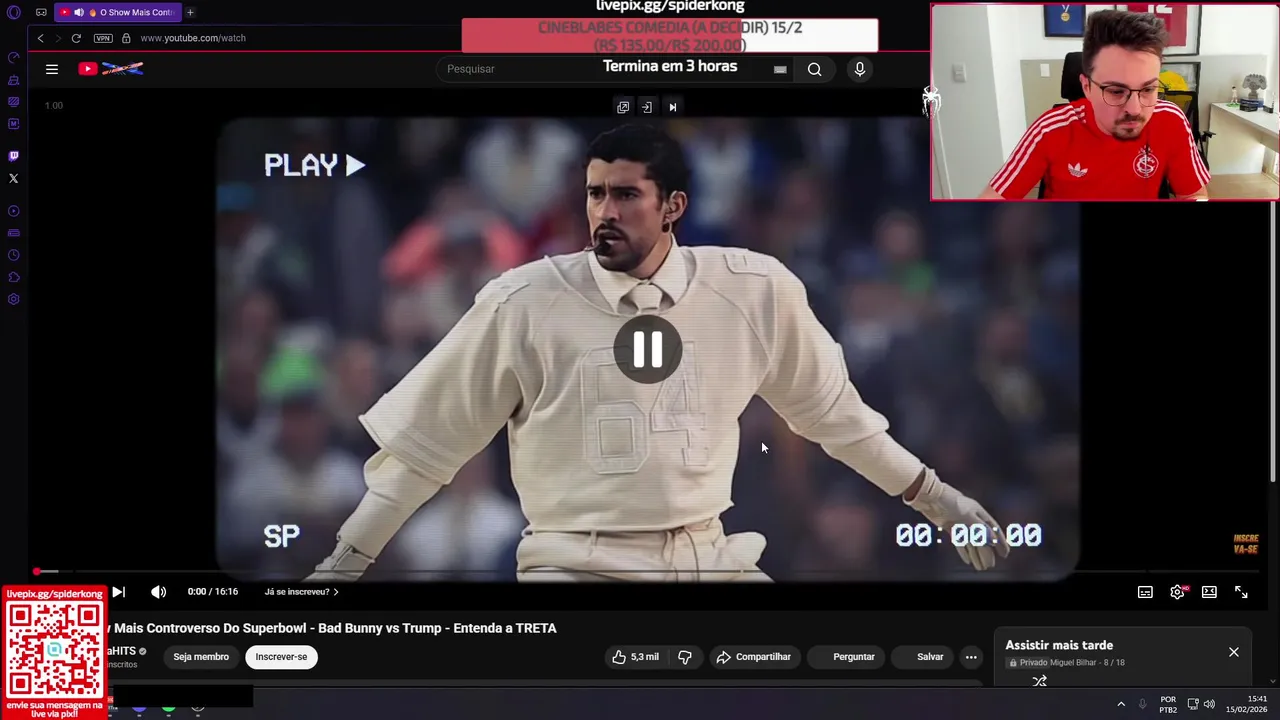Close the "Assistir mais tarde" playlist panel
1280x720 pixels.
(x=1234, y=652)
